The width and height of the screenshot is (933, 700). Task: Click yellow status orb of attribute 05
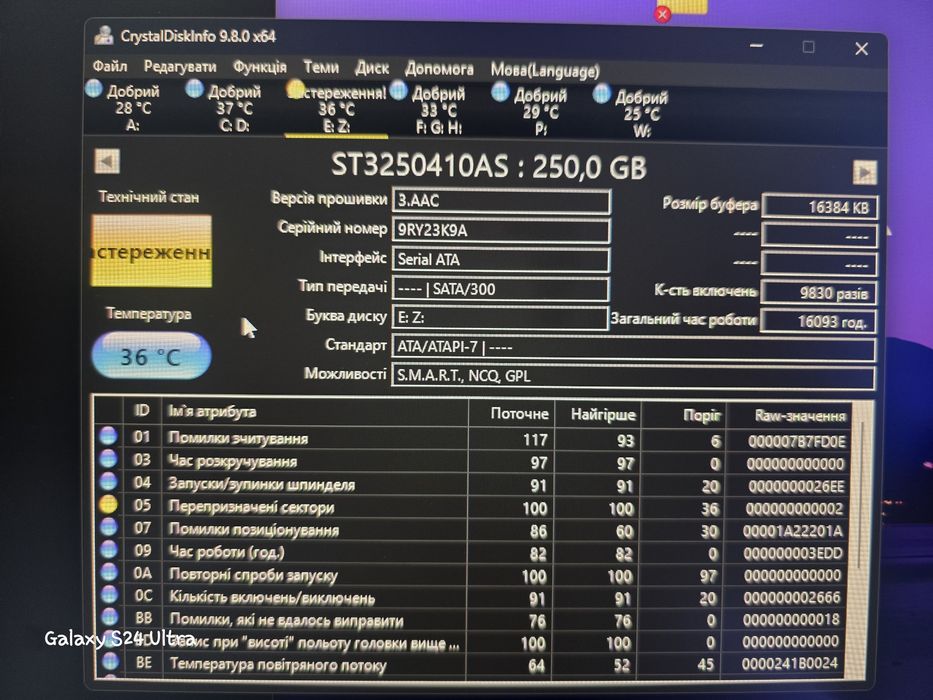[x=109, y=504]
